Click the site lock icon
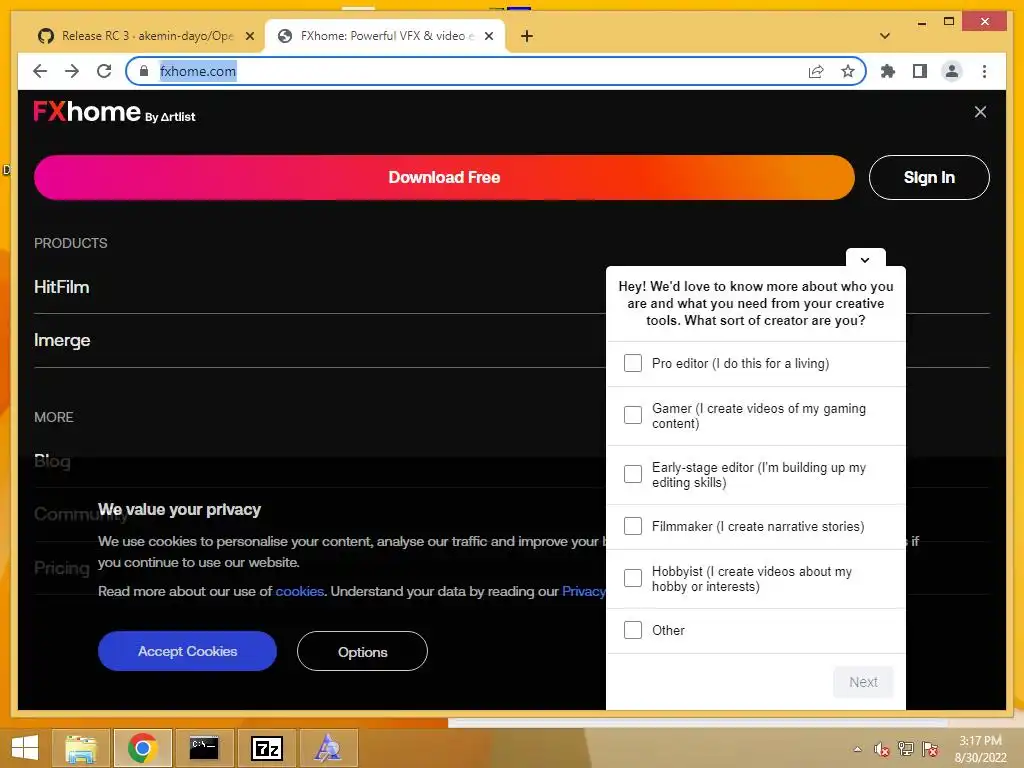Screen dimensions: 1024x768 click(x=144, y=71)
